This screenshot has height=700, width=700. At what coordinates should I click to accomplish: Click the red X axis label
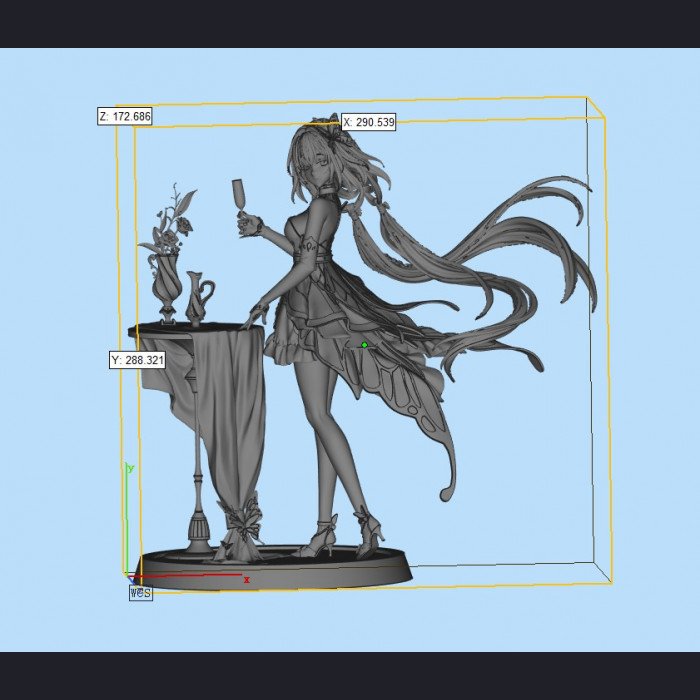point(246,580)
